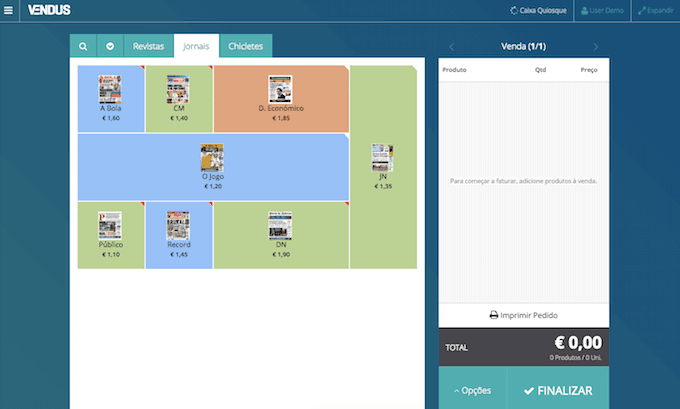Expand the categories dropdown arrow tab
Screen dimensions: 680x409
110,46
